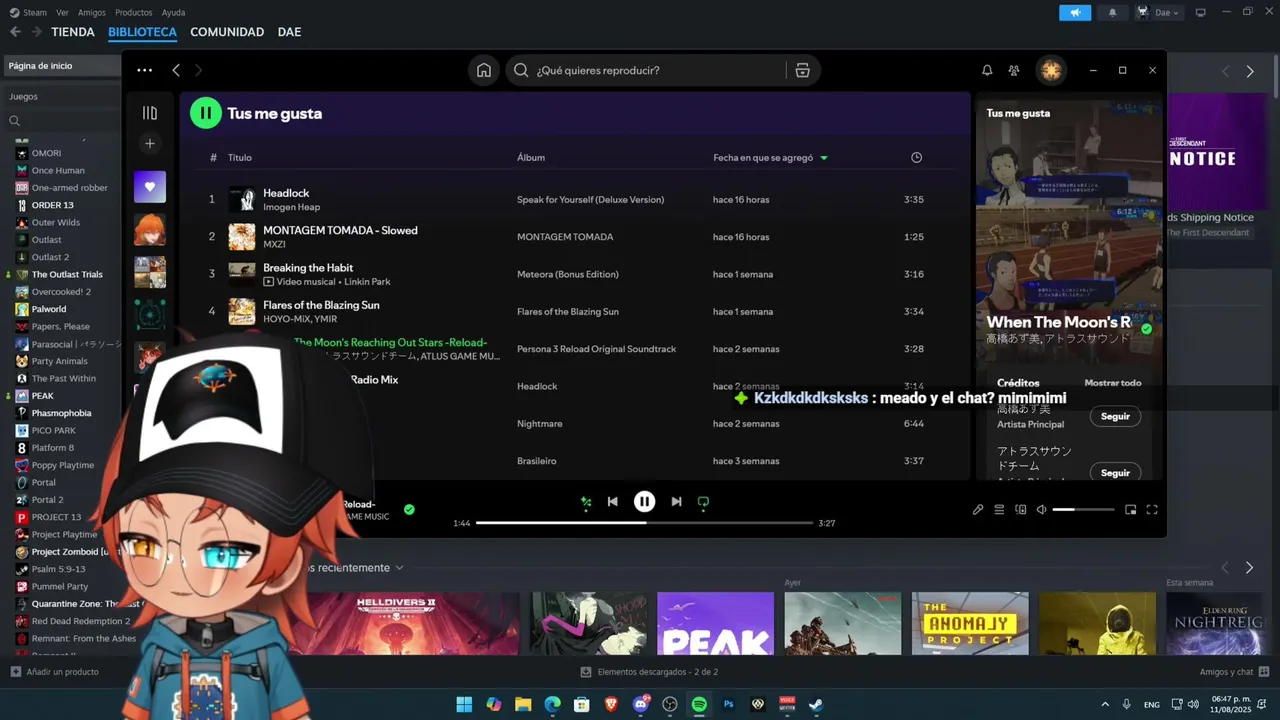Seek within song progress bar
Screen dimensions: 1280x720
pyautogui.click(x=644, y=523)
